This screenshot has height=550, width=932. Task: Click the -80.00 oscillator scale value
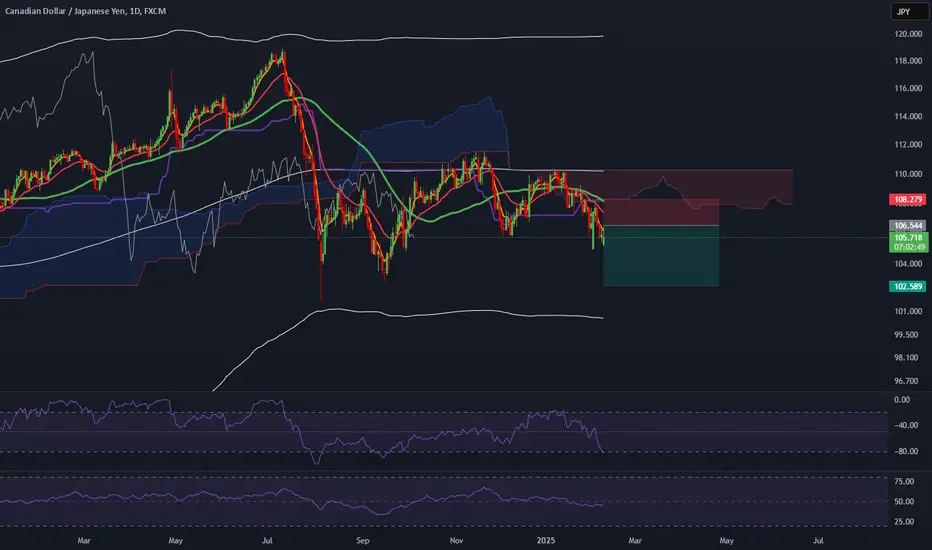point(906,451)
